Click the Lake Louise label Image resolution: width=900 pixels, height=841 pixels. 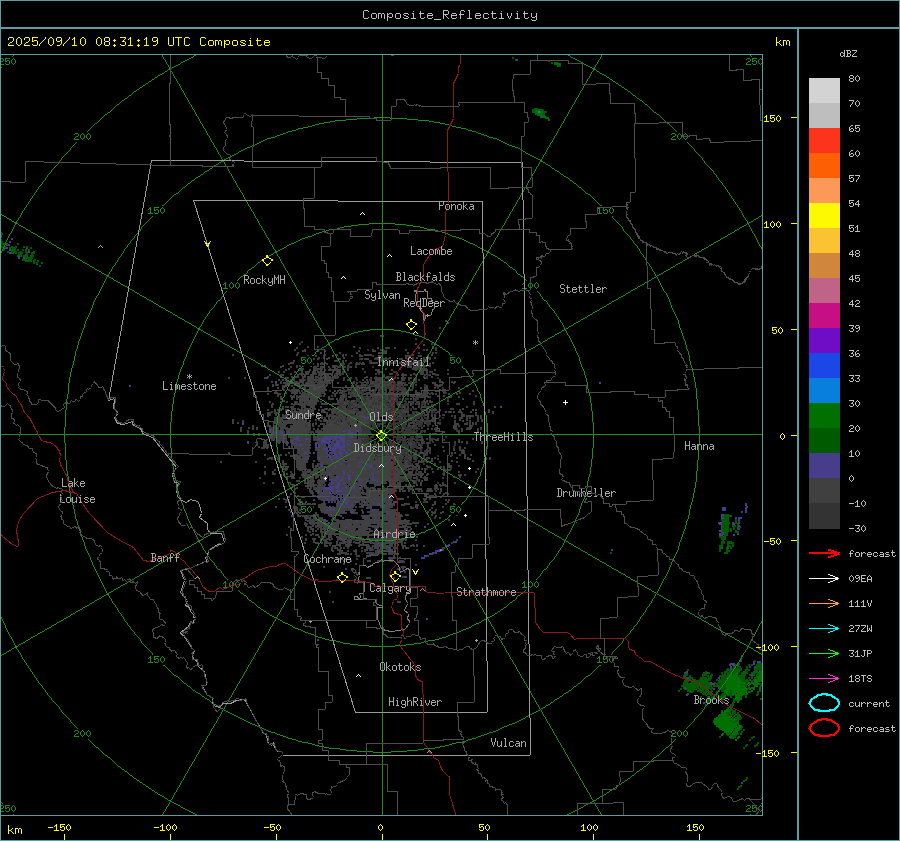pos(77,491)
